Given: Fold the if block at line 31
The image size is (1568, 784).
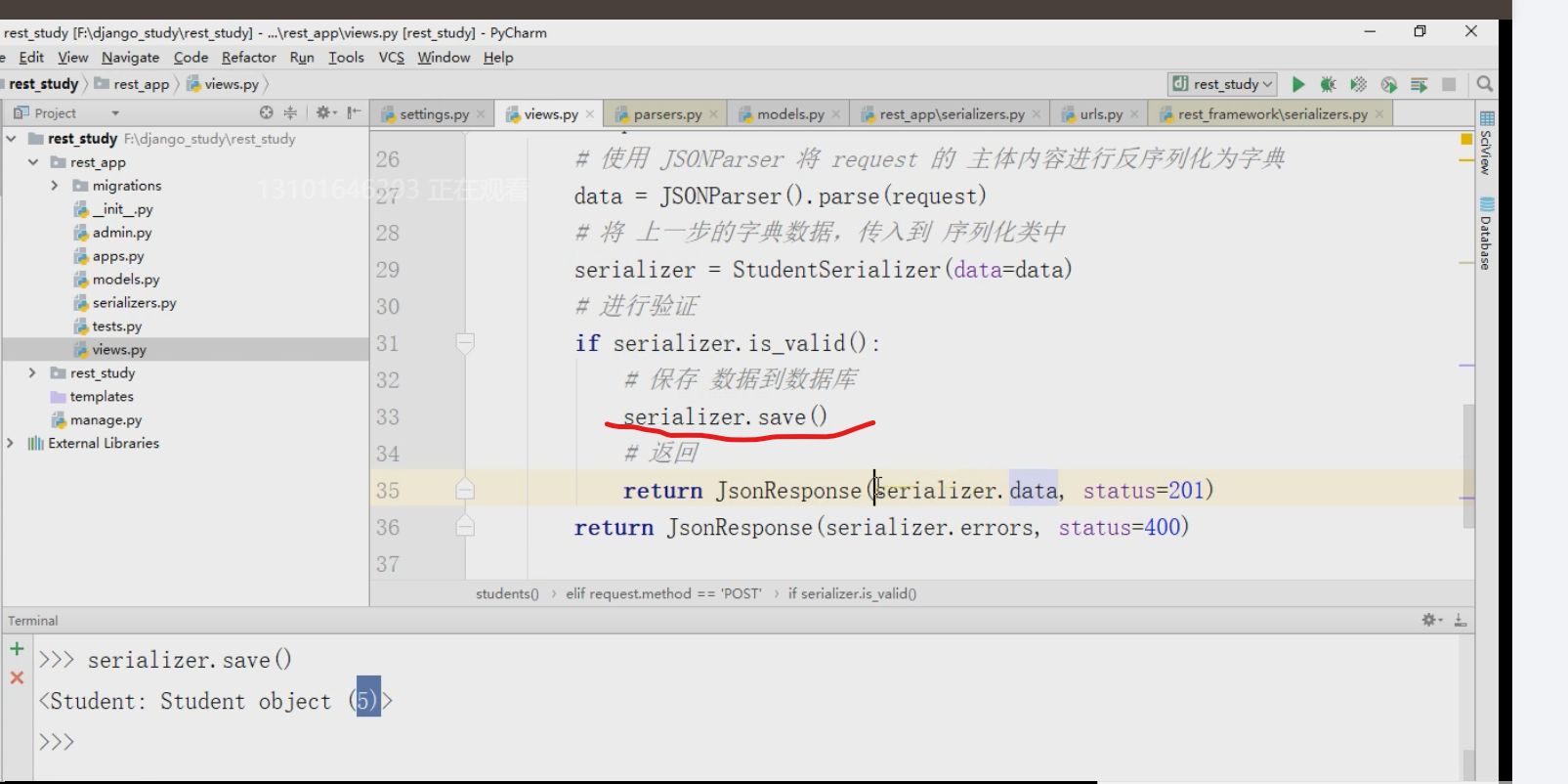Looking at the screenshot, I should (x=465, y=343).
